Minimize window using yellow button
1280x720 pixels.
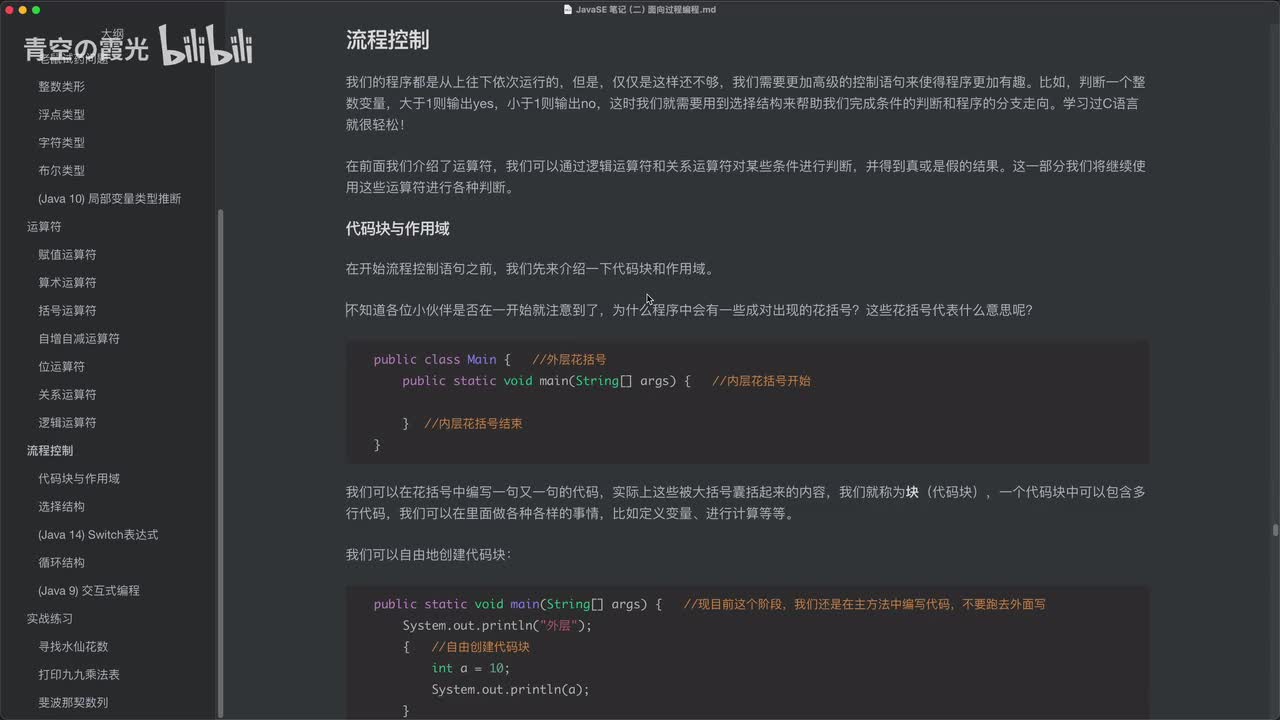(22, 9)
